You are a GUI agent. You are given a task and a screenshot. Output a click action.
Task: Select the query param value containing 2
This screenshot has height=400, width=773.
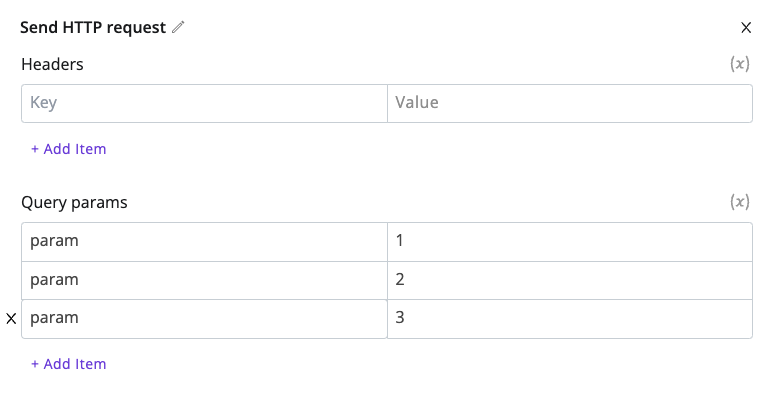tap(570, 280)
